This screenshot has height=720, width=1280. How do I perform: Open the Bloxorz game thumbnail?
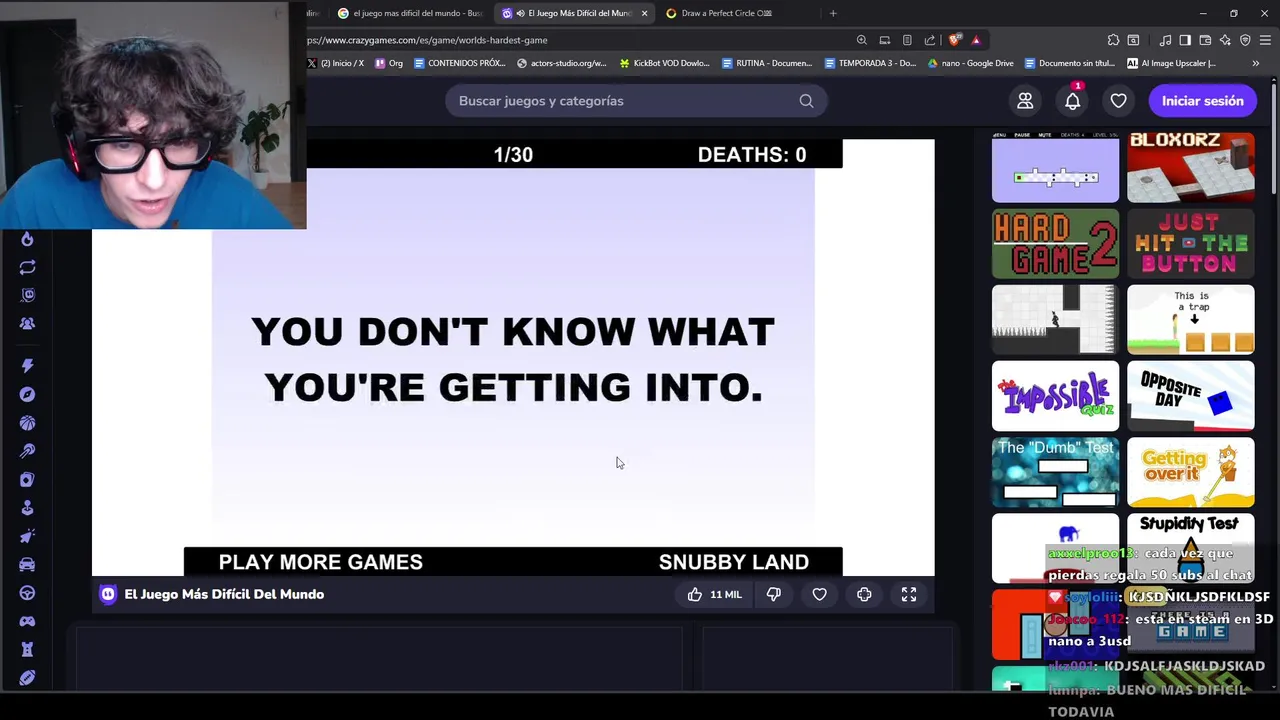click(x=1190, y=167)
